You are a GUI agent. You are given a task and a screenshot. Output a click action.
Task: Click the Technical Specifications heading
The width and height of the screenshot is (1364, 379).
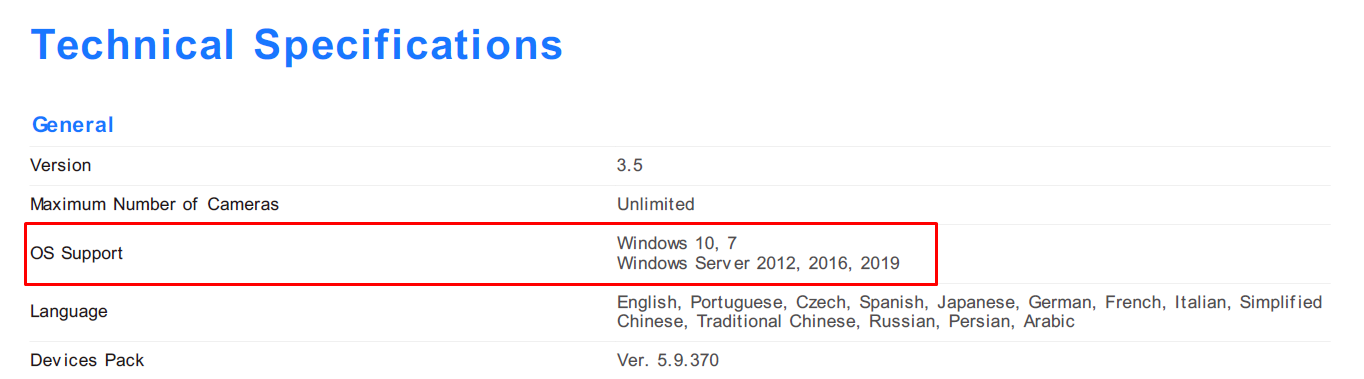click(297, 46)
